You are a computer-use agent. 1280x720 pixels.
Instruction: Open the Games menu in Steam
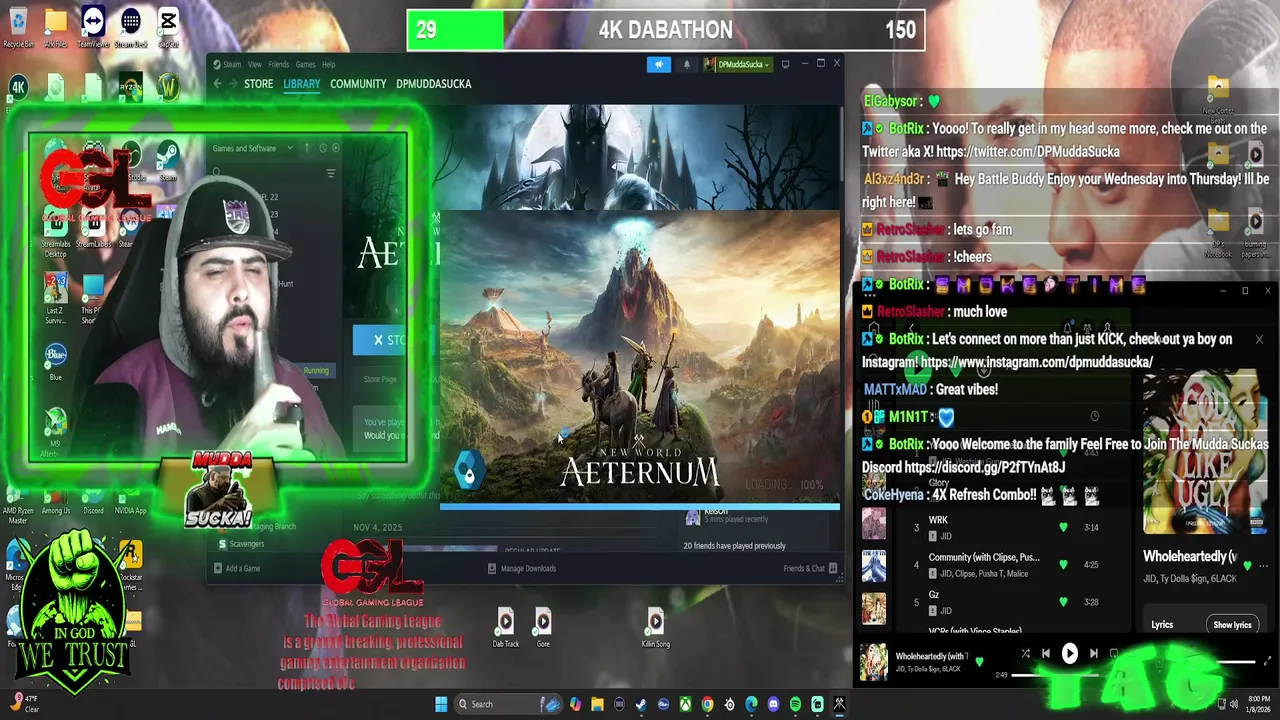click(x=305, y=64)
